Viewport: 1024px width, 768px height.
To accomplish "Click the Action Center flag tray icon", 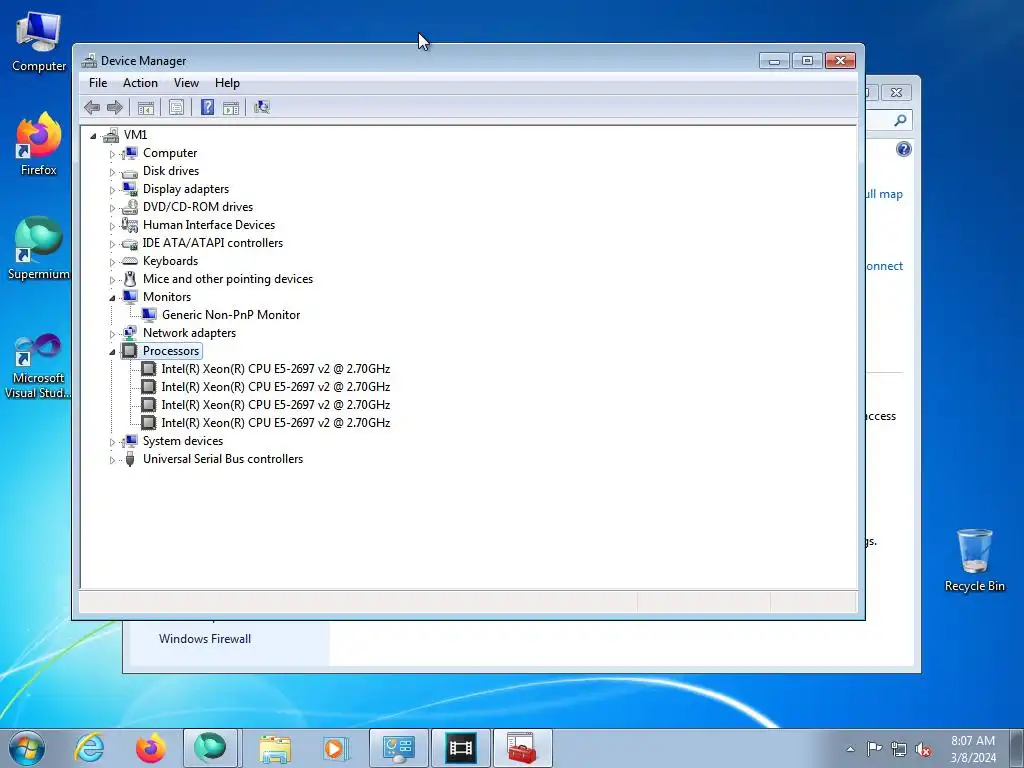I will (874, 749).
